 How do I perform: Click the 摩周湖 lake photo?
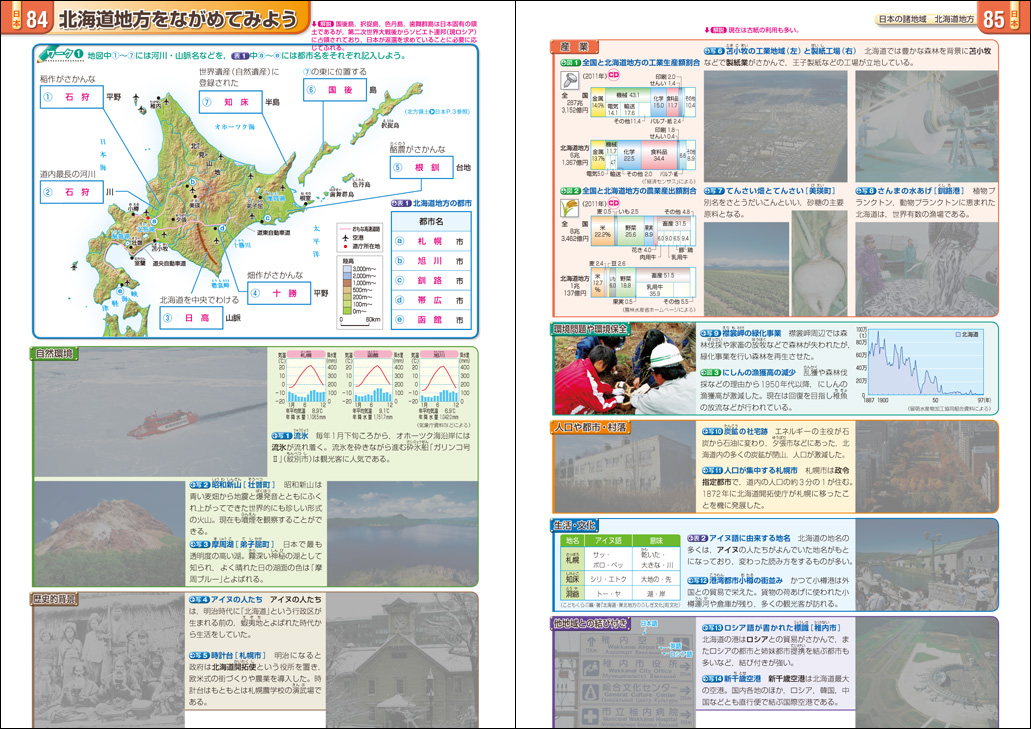click(x=402, y=532)
